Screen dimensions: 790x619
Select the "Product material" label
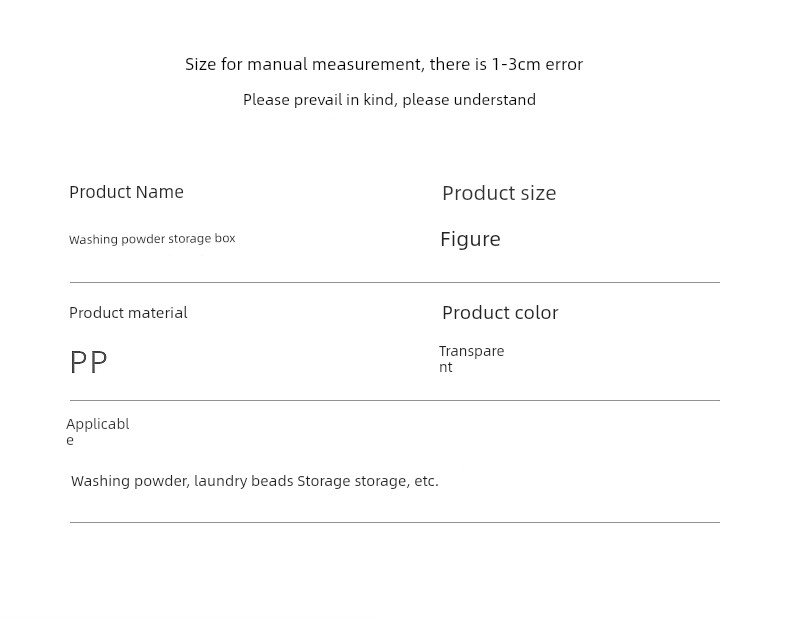(x=128, y=313)
